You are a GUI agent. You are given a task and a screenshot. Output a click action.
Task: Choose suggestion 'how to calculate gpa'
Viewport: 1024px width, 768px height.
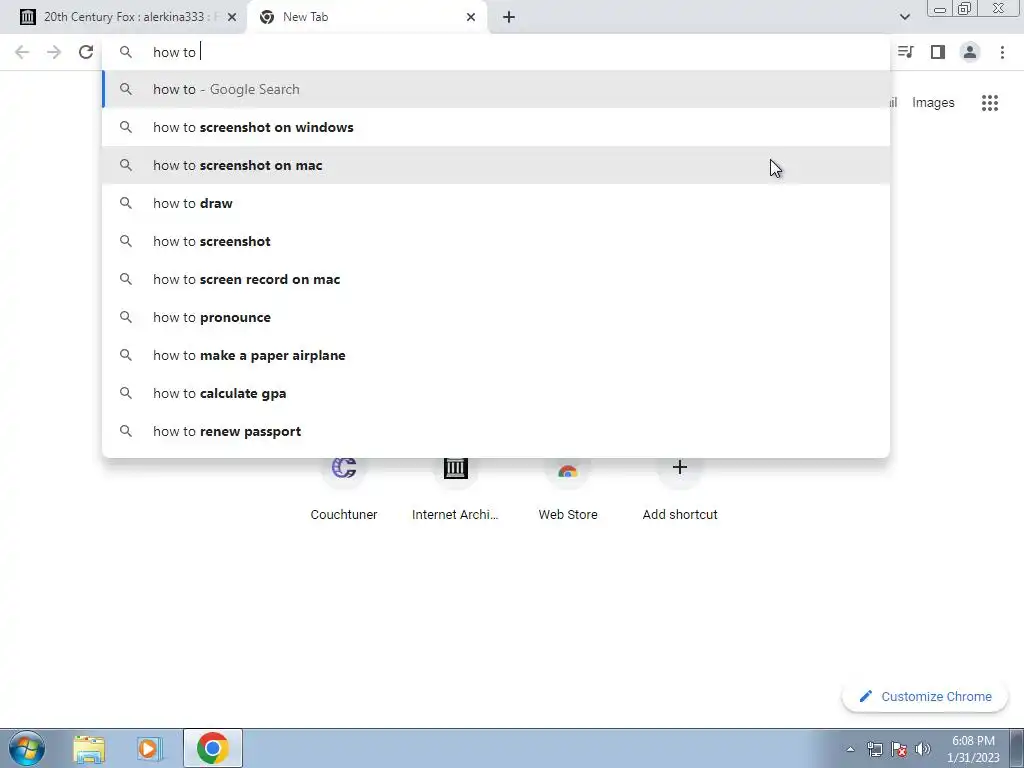coord(496,393)
